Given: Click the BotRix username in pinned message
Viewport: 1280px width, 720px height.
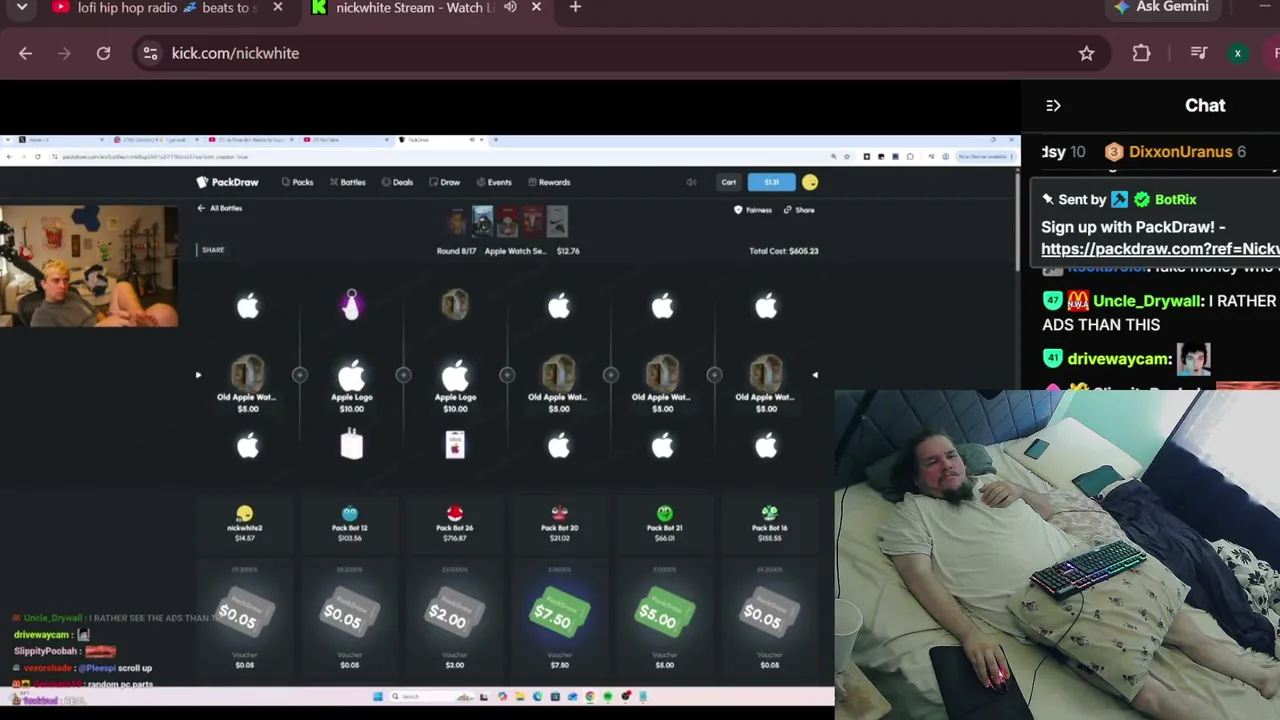Looking at the screenshot, I should (x=1176, y=199).
